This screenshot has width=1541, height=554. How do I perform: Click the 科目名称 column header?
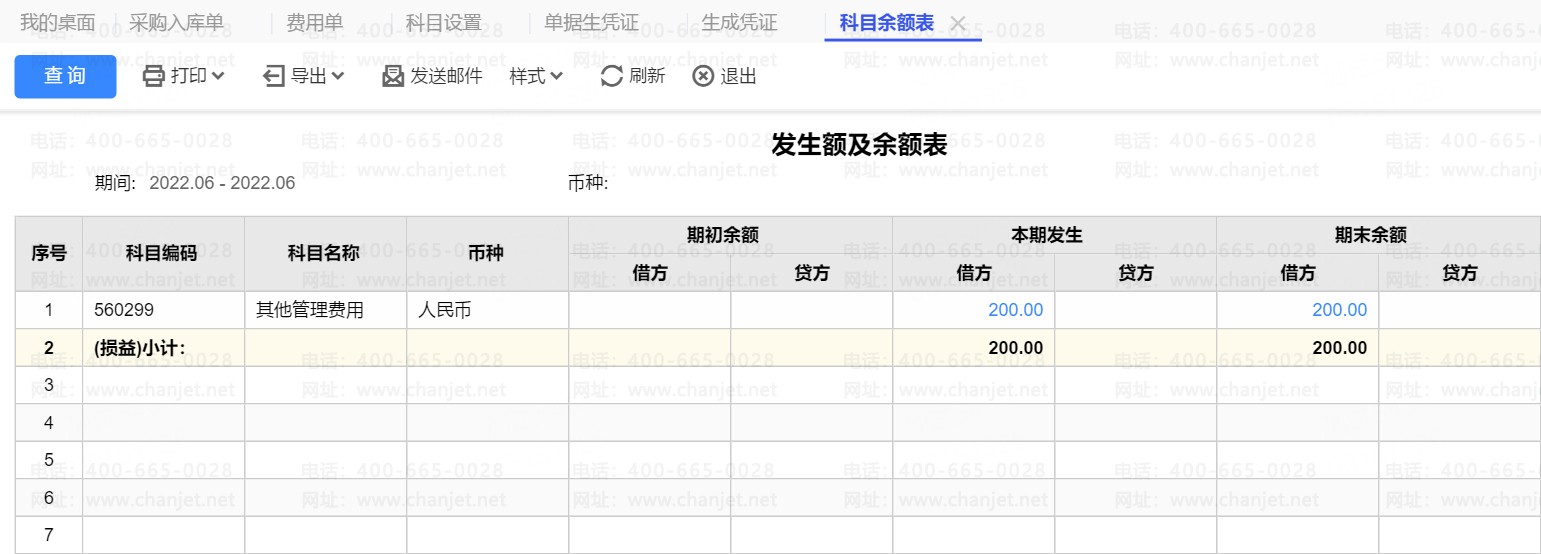coord(324,253)
